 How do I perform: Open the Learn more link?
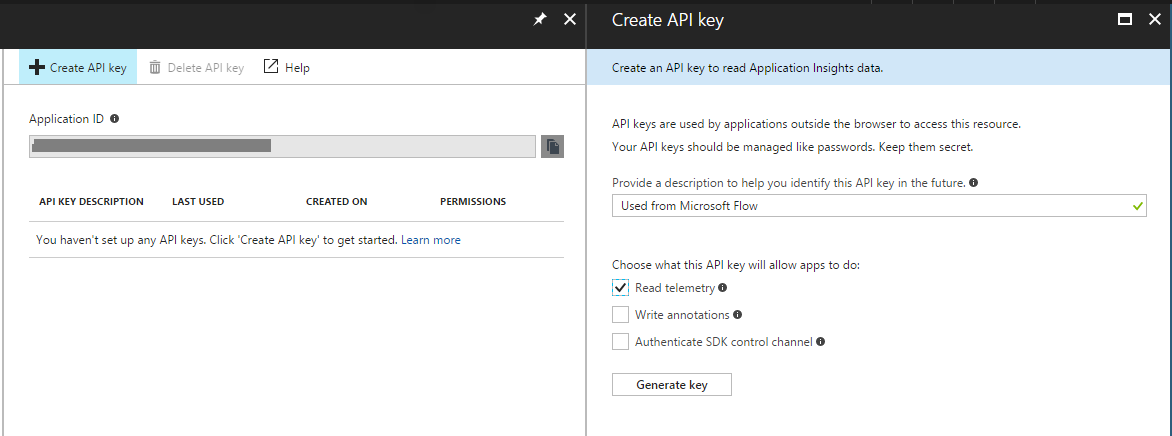tap(431, 240)
